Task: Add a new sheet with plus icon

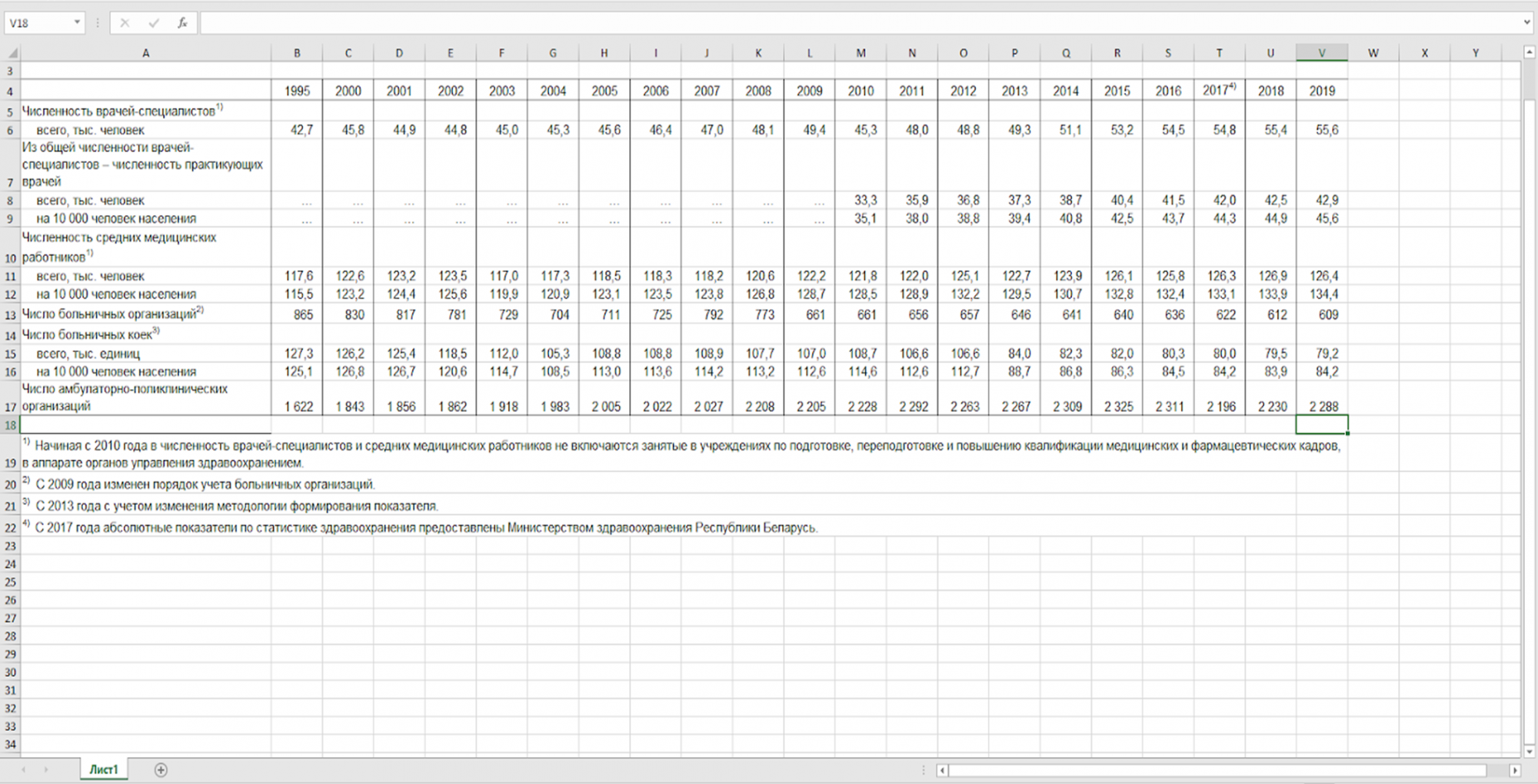Action: 161,769
